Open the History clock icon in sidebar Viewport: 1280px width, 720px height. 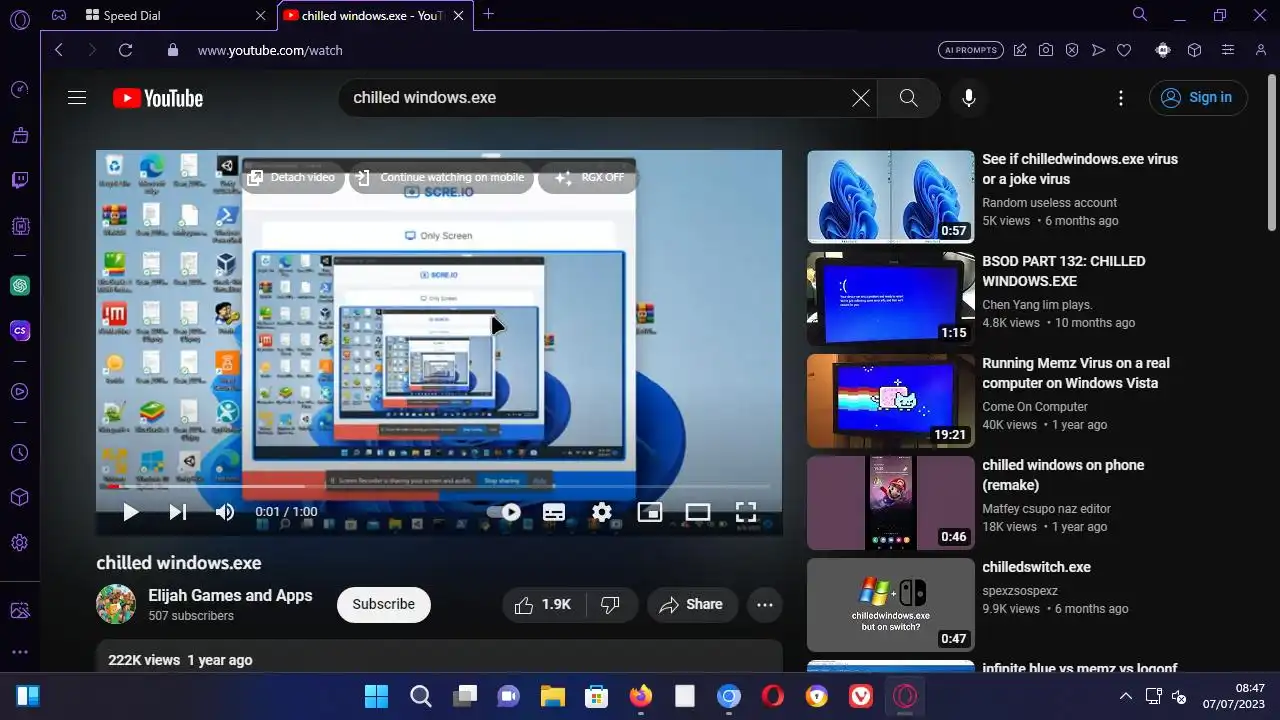tap(20, 453)
